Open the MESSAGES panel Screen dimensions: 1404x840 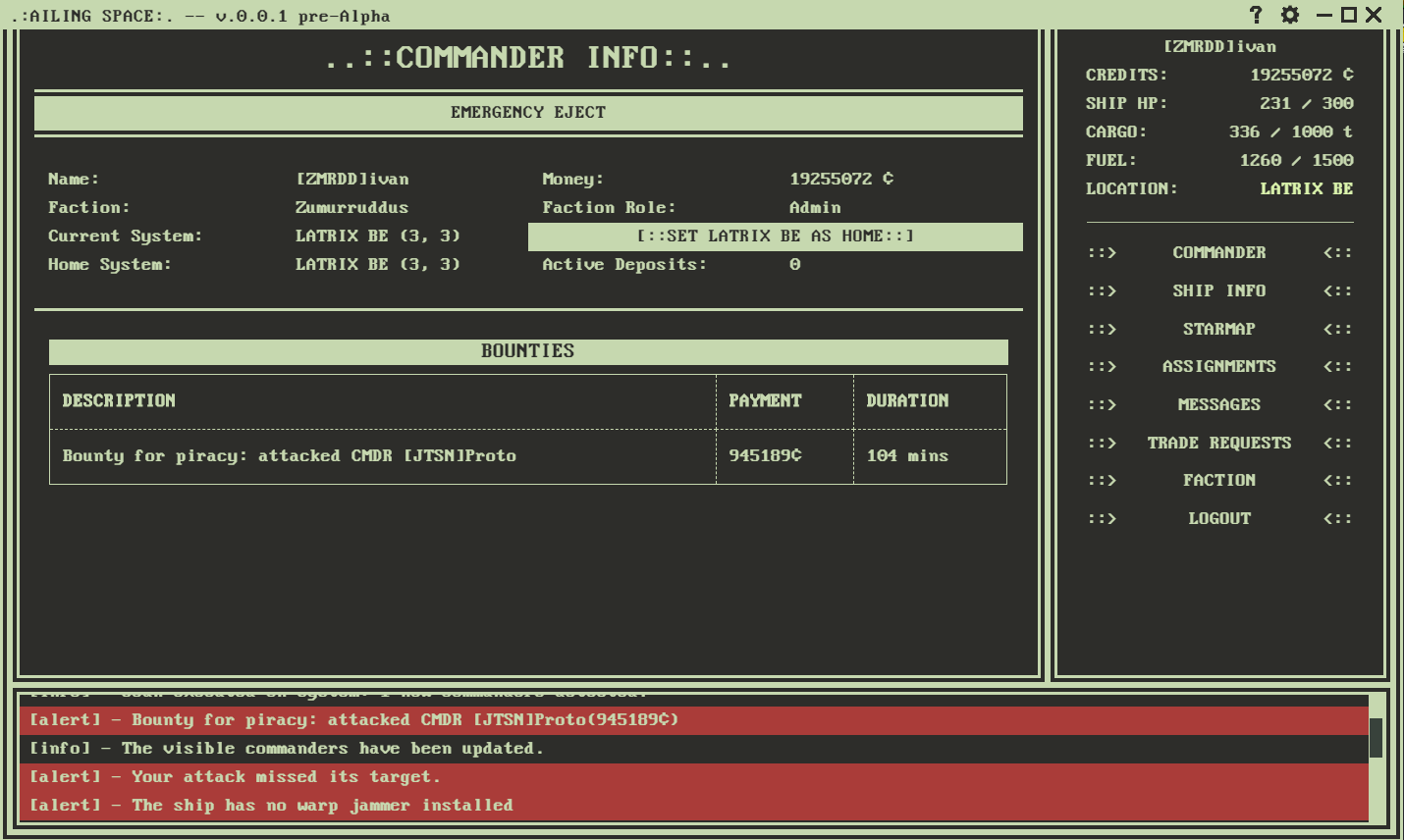point(1218,403)
